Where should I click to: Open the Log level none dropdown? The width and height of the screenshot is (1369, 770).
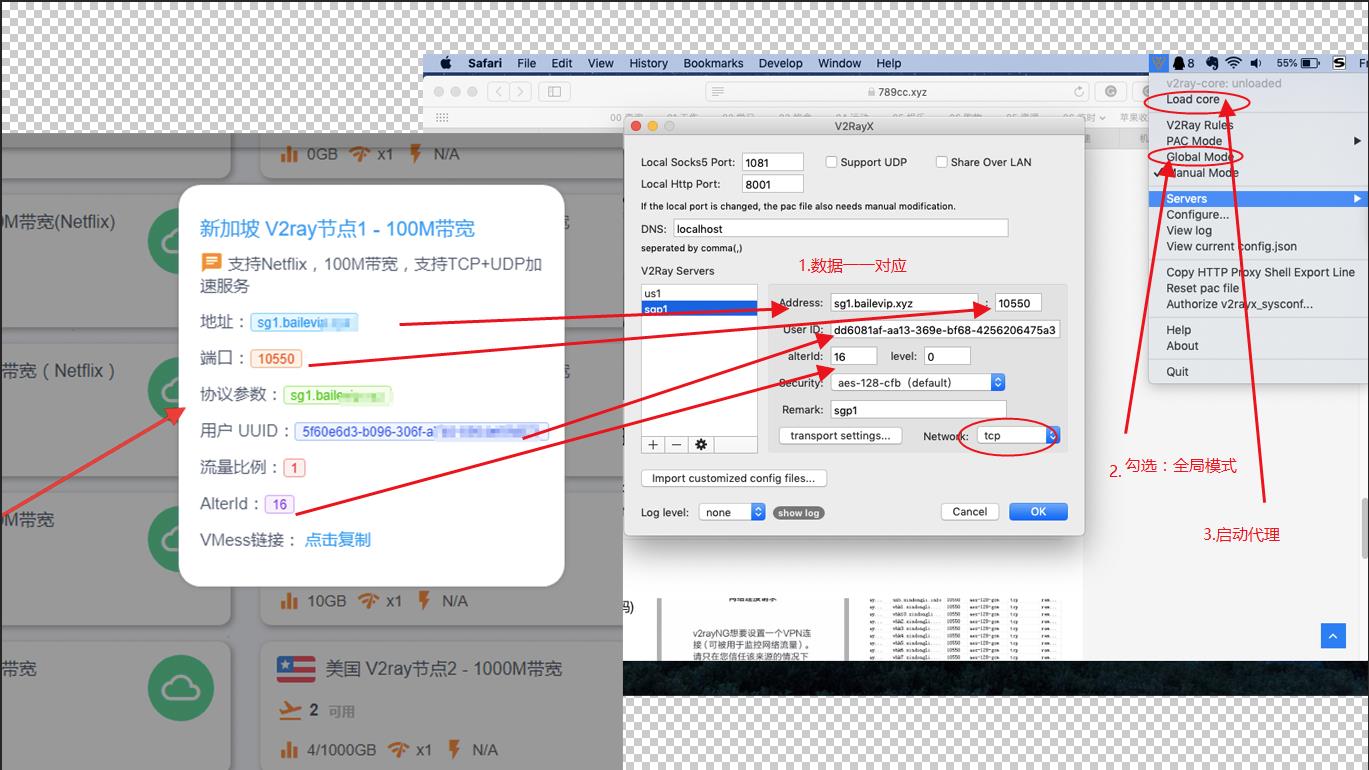(x=732, y=512)
